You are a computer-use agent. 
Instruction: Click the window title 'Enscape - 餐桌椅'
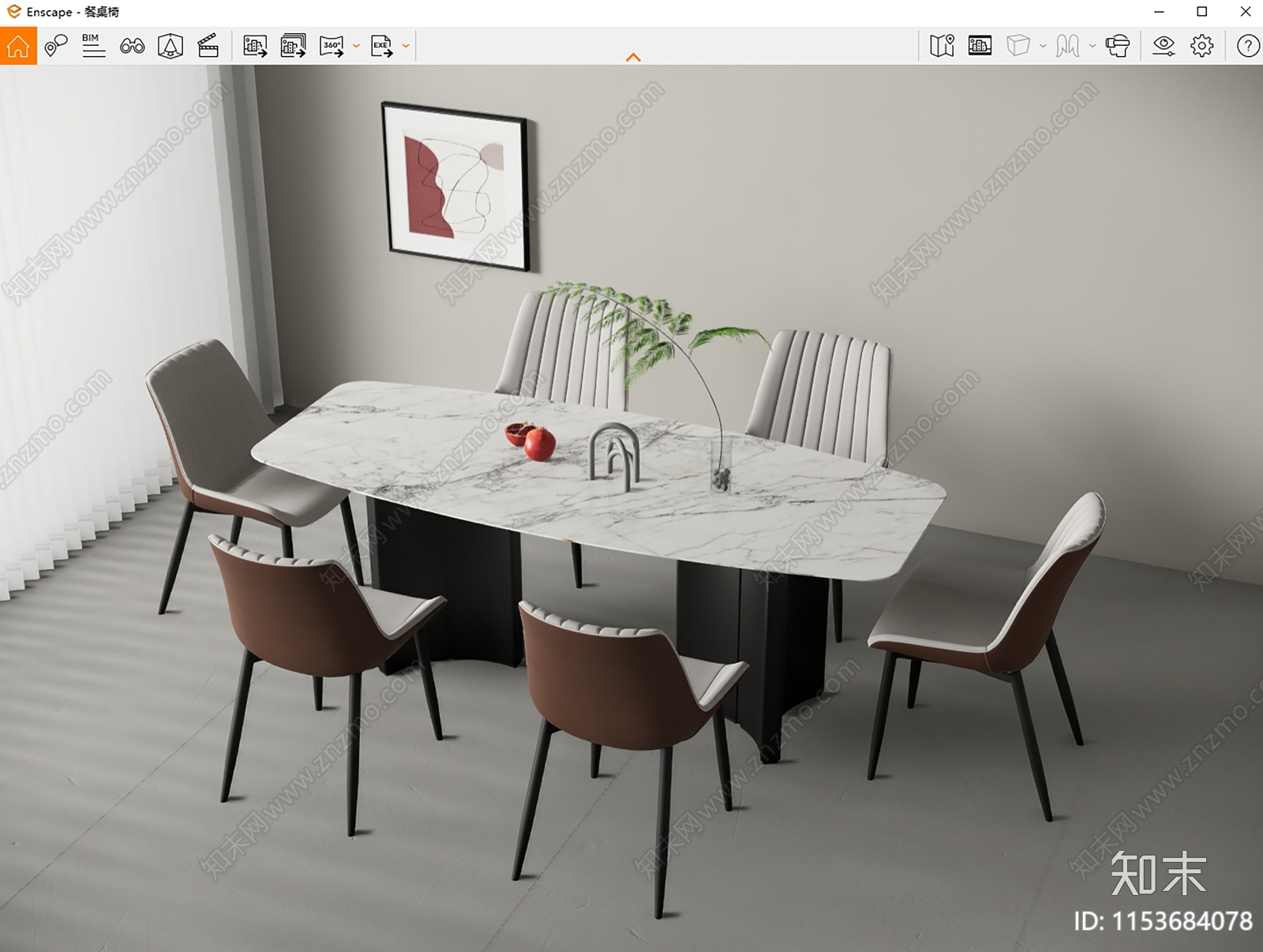coord(73,12)
